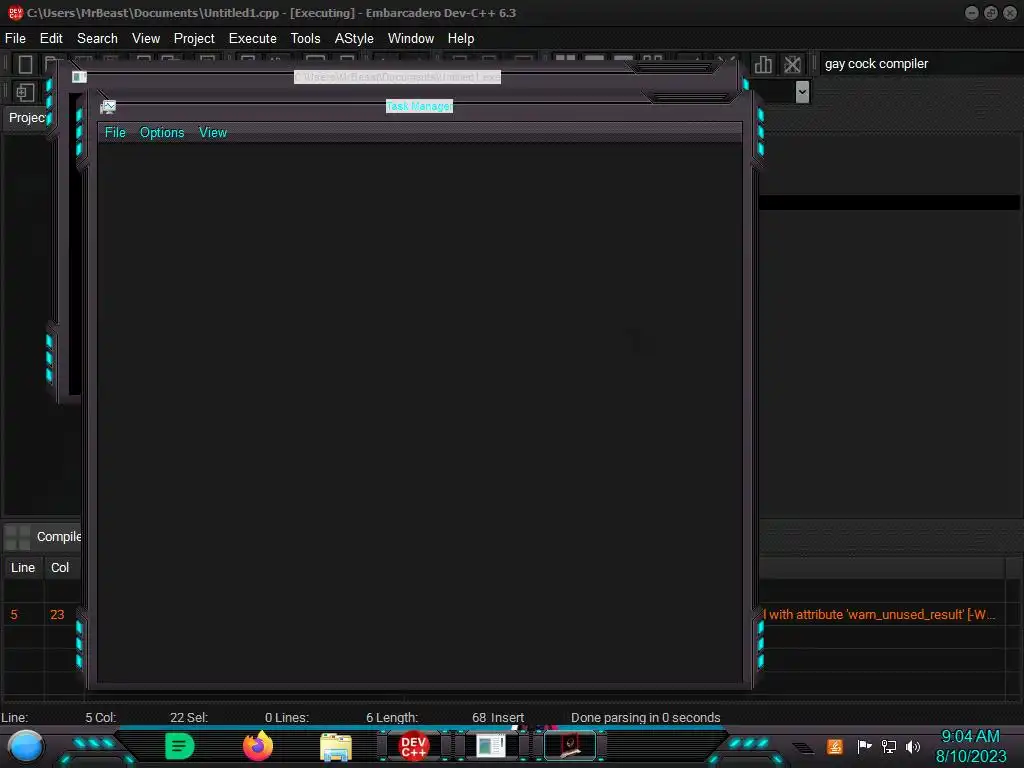
Task: Open the AStyle menu
Action: (x=354, y=39)
